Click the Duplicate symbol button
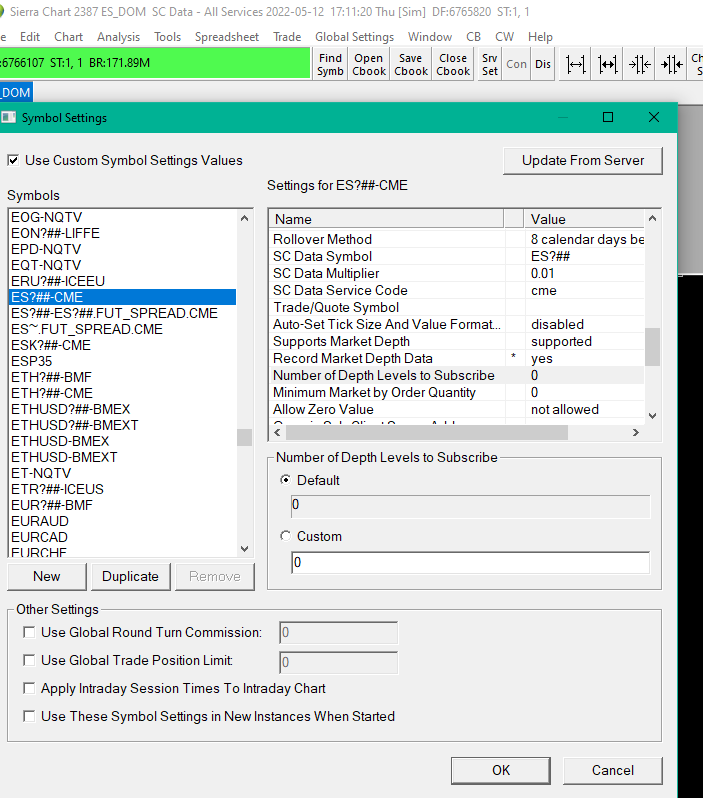Screen dimensions: 703x798 click(x=130, y=576)
